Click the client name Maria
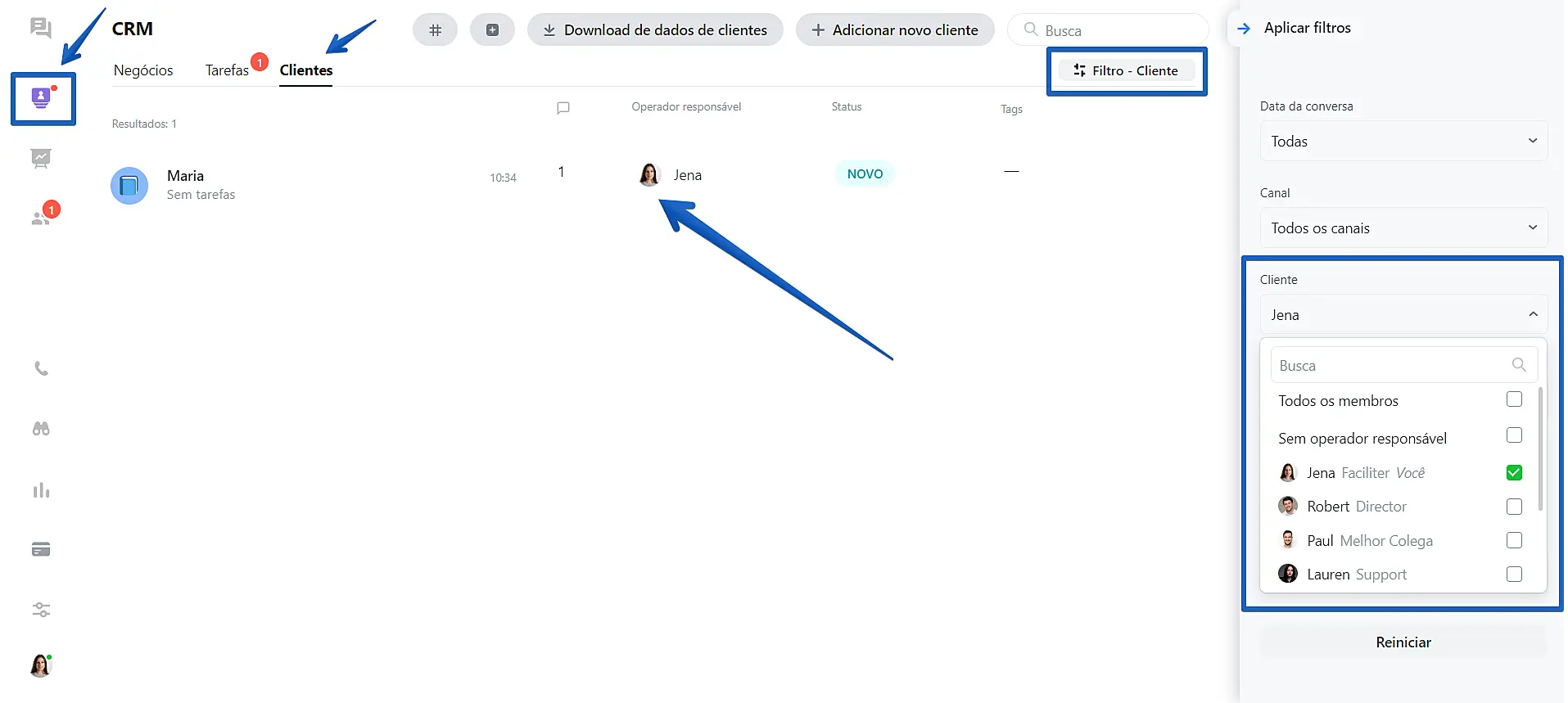The image size is (1568, 703). pos(185,176)
